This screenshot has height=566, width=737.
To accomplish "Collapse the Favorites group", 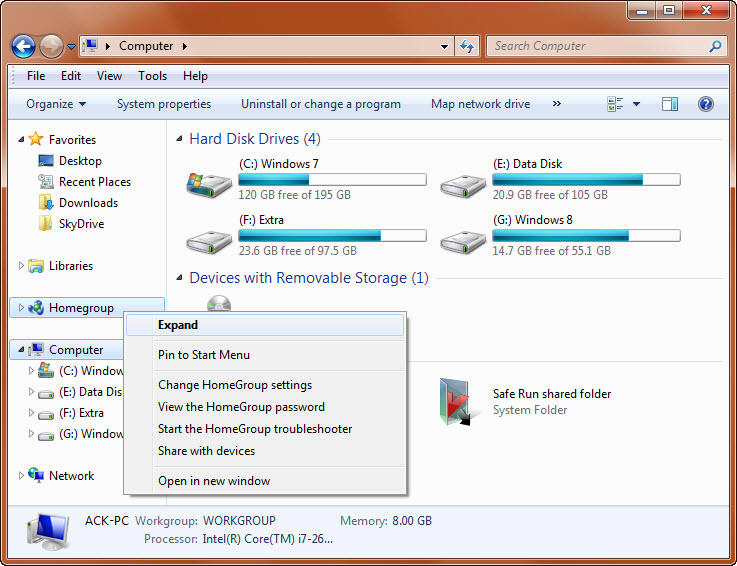I will 21,140.
